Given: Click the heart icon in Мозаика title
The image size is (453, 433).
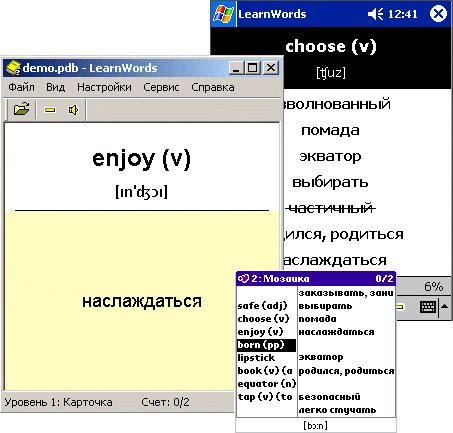Looking at the screenshot, I should pyautogui.click(x=243, y=278).
